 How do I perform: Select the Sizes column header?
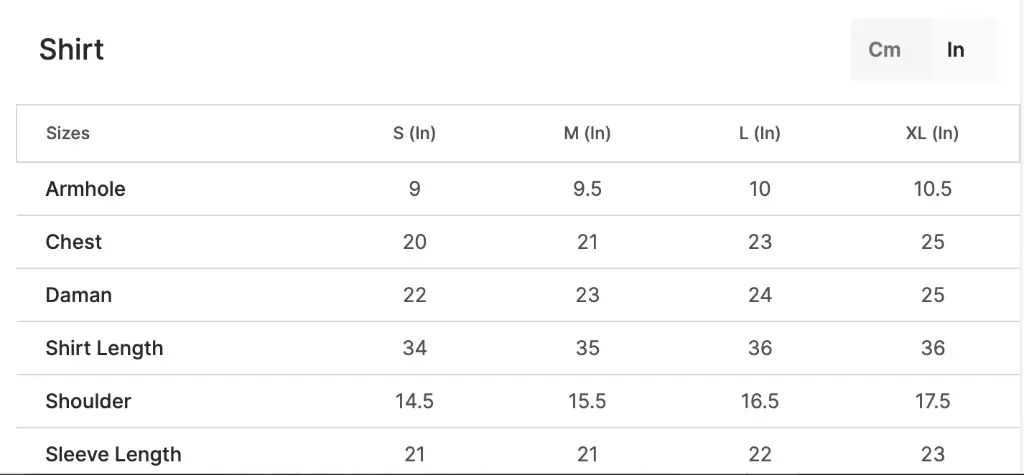pos(68,133)
